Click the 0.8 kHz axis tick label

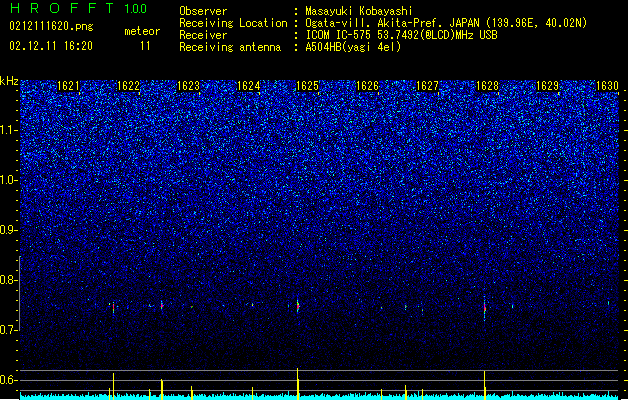coord(8,280)
